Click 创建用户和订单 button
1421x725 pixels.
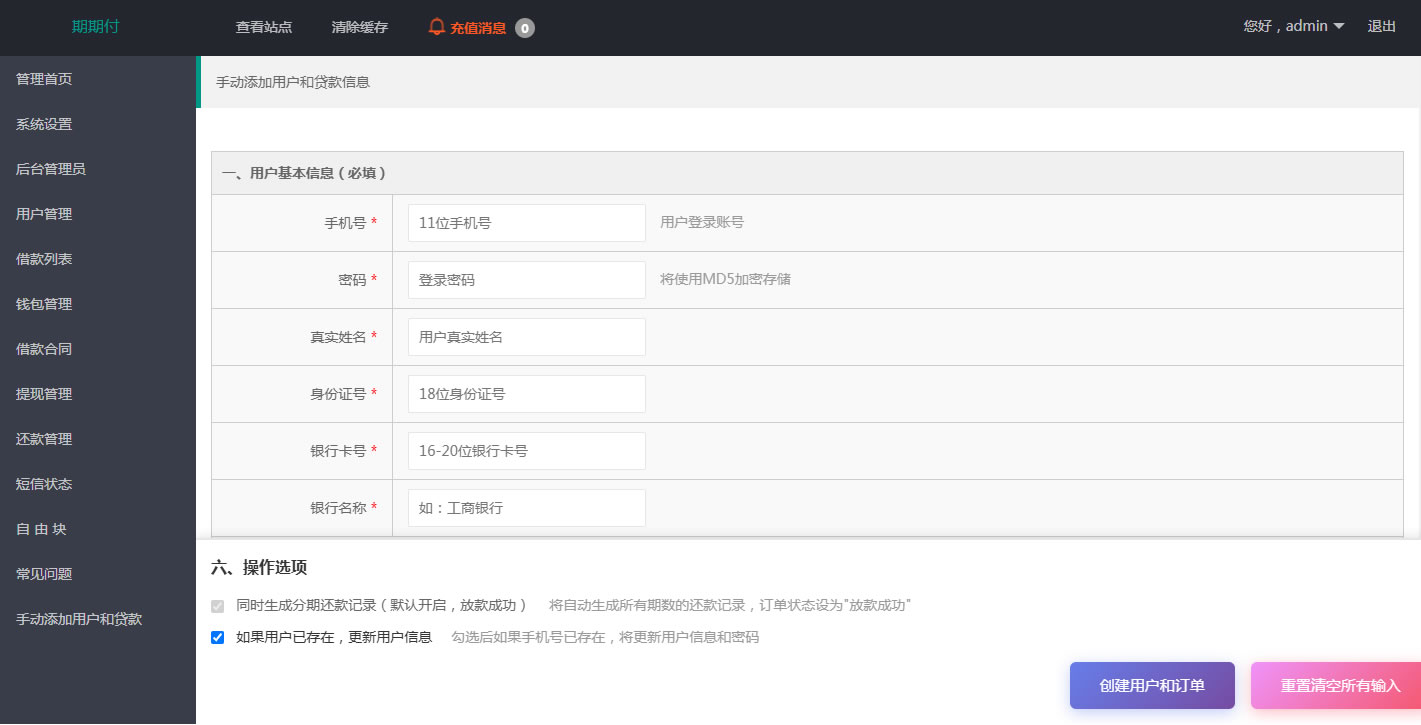click(1152, 686)
